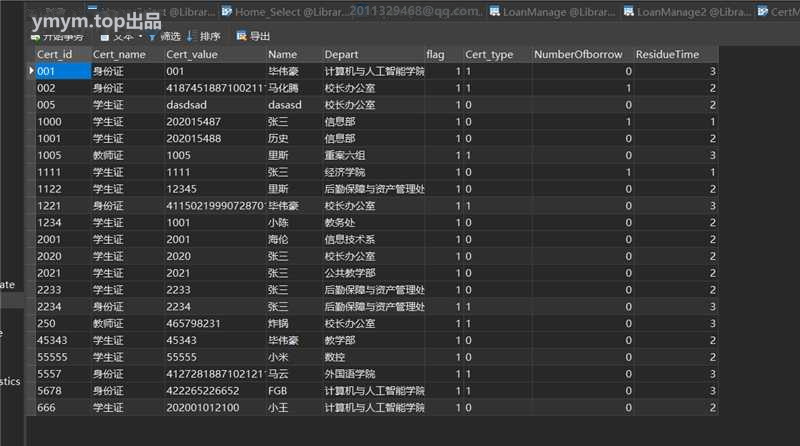
Task: Click Depart cell 数控
Action: click(x=373, y=357)
